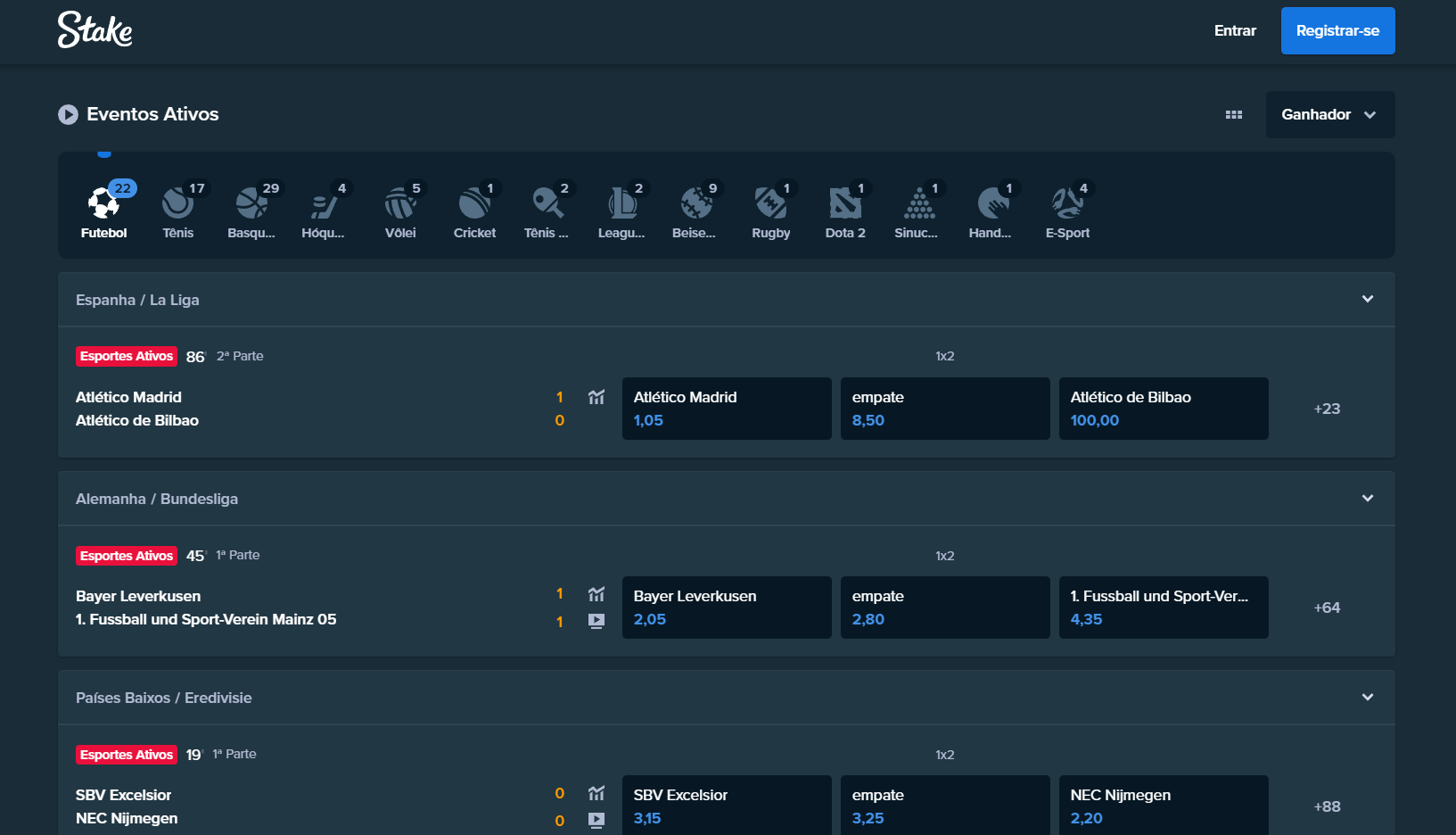Collapse the Espanha / La Liga section
Viewport: 1456px width, 835px height.
click(x=1367, y=300)
